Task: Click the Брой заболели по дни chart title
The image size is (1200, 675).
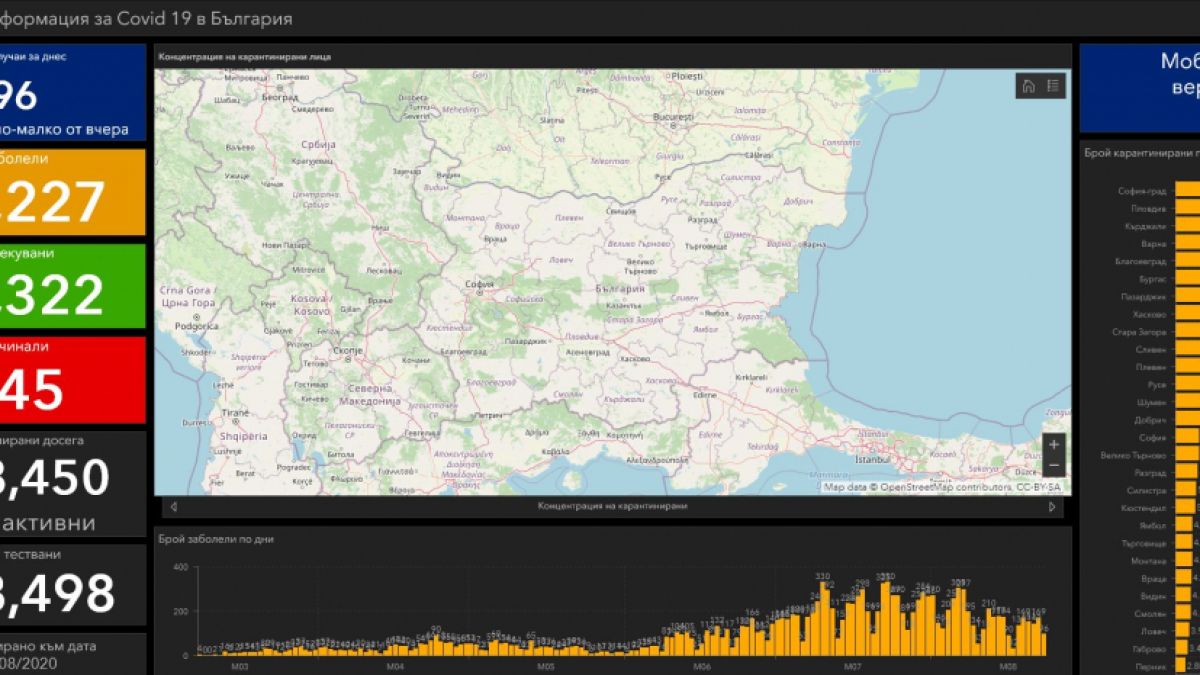Action: pos(215,539)
